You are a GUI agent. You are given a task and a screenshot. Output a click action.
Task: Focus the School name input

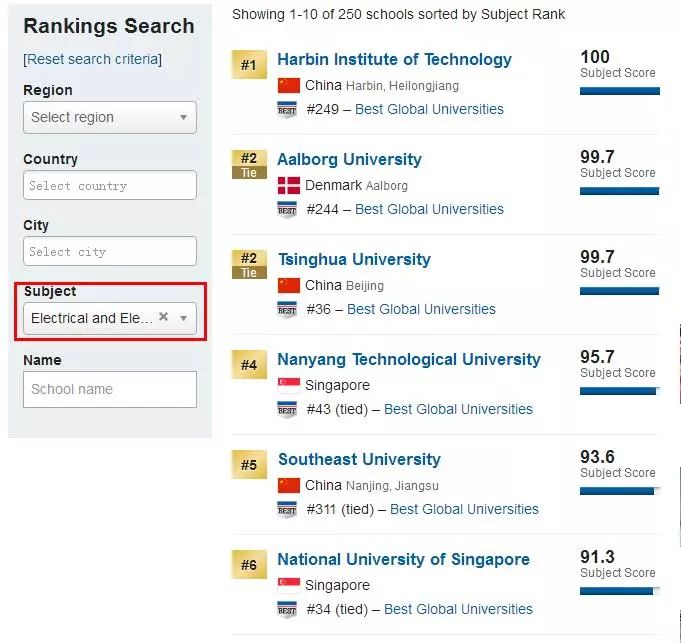[110, 389]
